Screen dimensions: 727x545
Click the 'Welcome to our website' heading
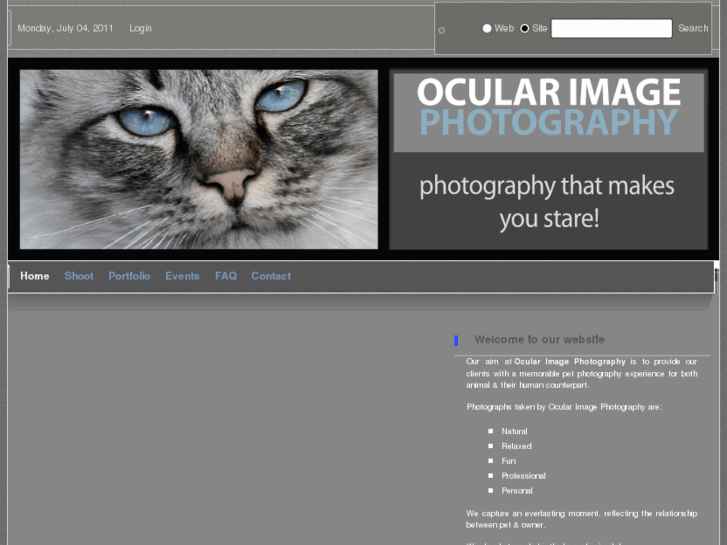539,340
